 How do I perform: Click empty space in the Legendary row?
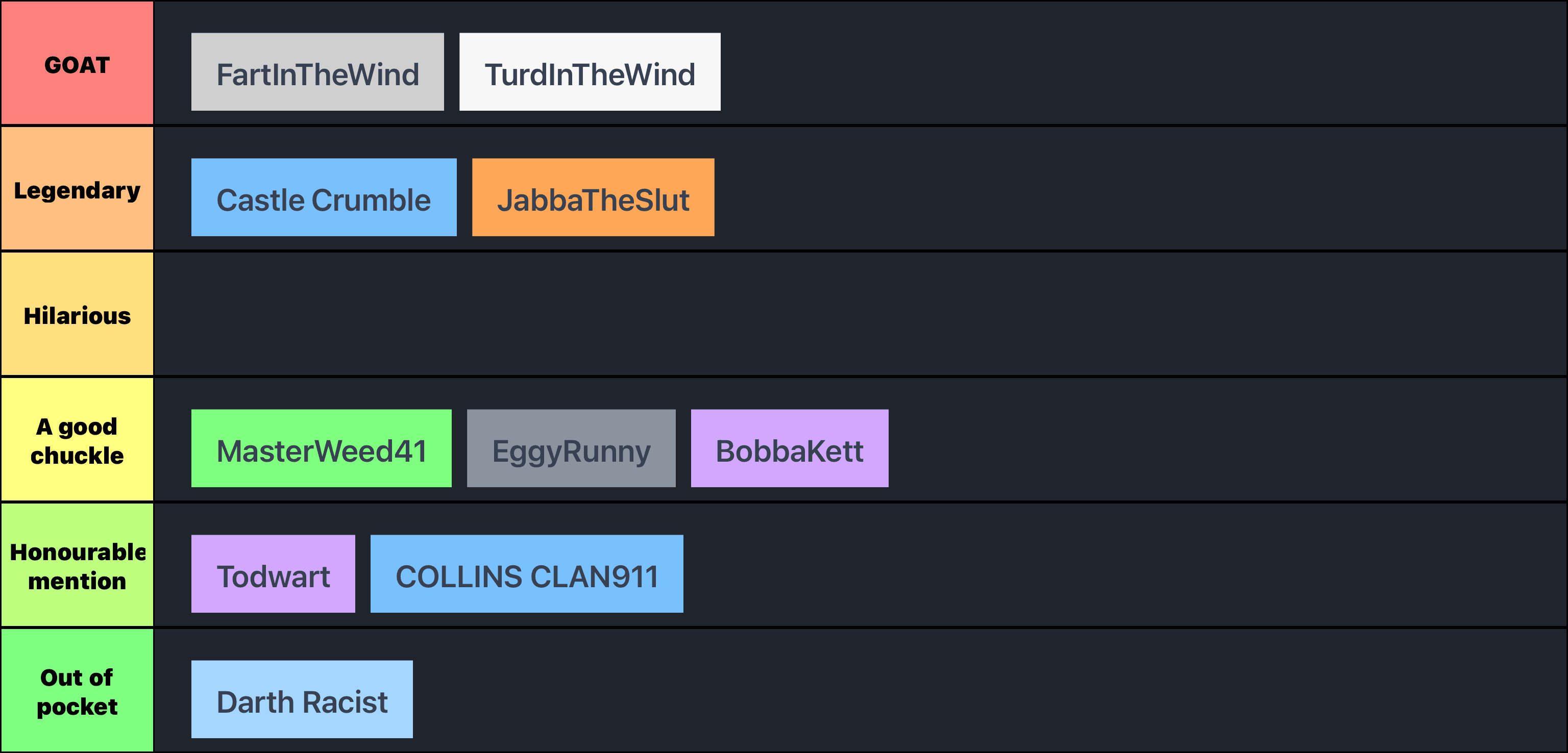point(1126,189)
